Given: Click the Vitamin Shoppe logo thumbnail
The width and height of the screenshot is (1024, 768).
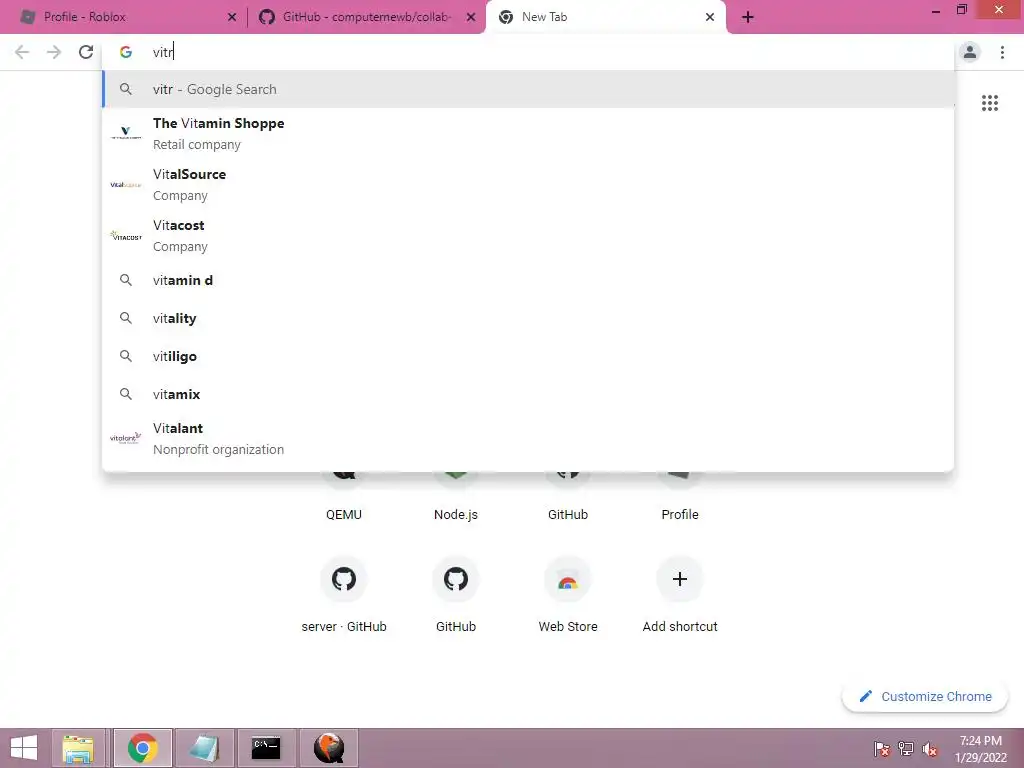Looking at the screenshot, I should click(126, 133).
